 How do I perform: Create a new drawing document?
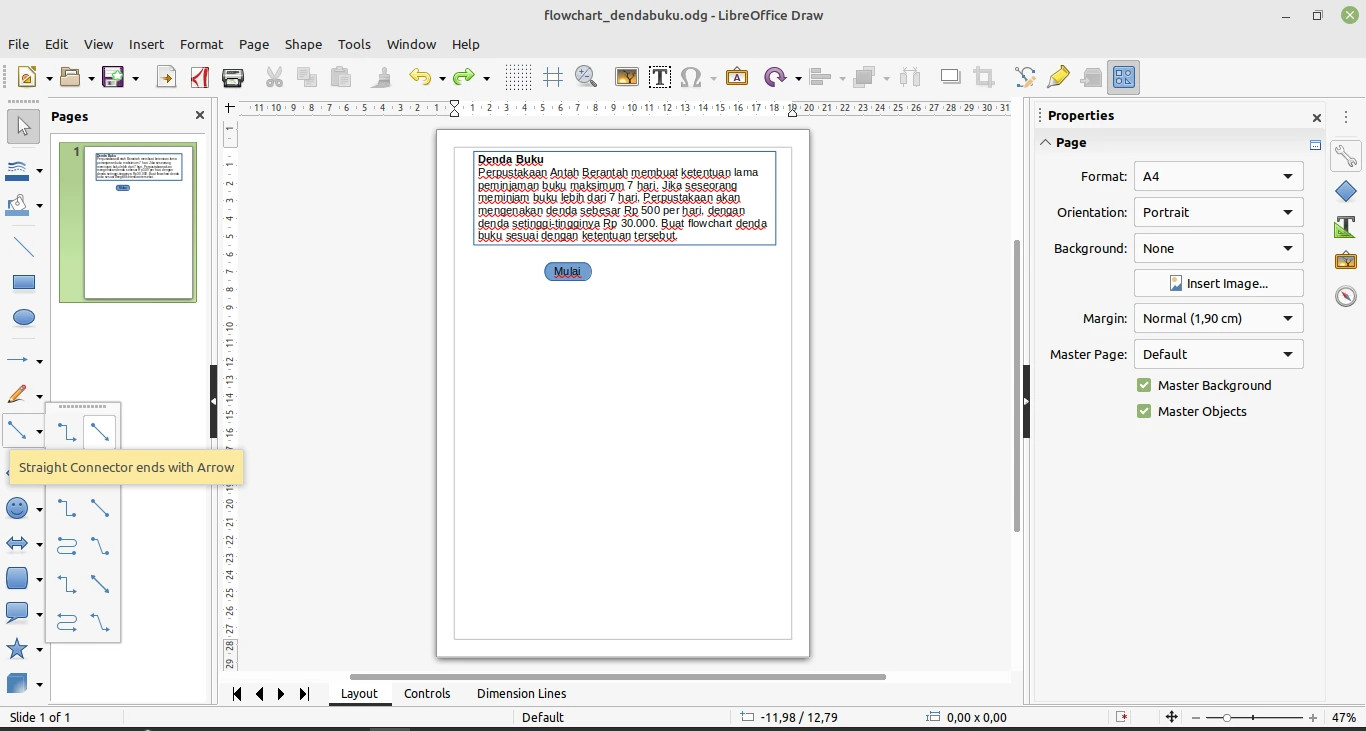pos(27,77)
